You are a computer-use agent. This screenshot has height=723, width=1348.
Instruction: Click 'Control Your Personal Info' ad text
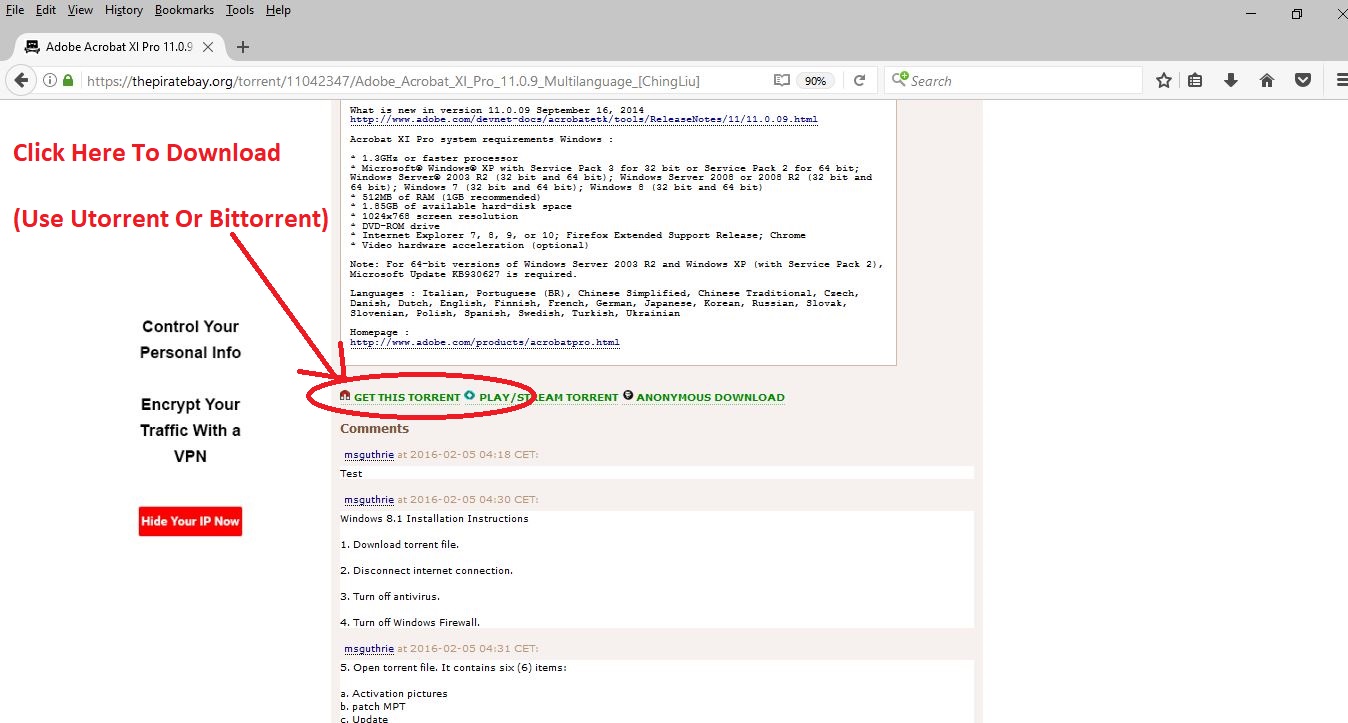(x=190, y=339)
